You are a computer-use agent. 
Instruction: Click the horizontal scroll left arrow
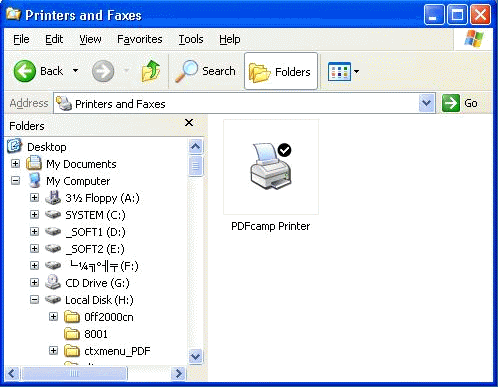[12, 373]
